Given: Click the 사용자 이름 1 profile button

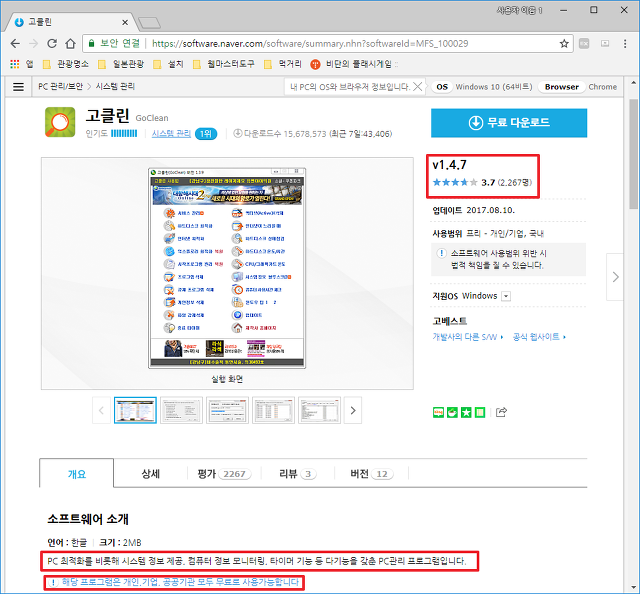Looking at the screenshot, I should 519,10.
